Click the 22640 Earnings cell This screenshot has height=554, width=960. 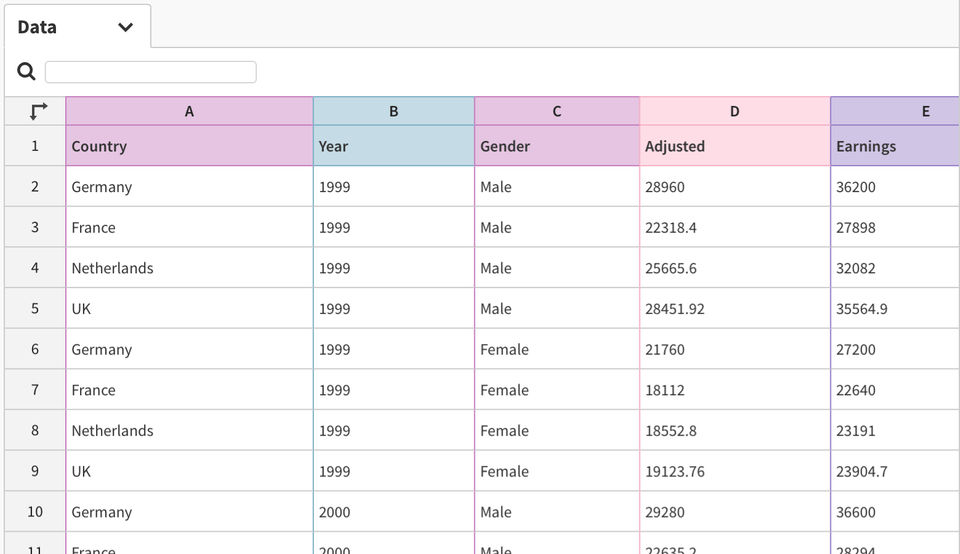pos(895,389)
